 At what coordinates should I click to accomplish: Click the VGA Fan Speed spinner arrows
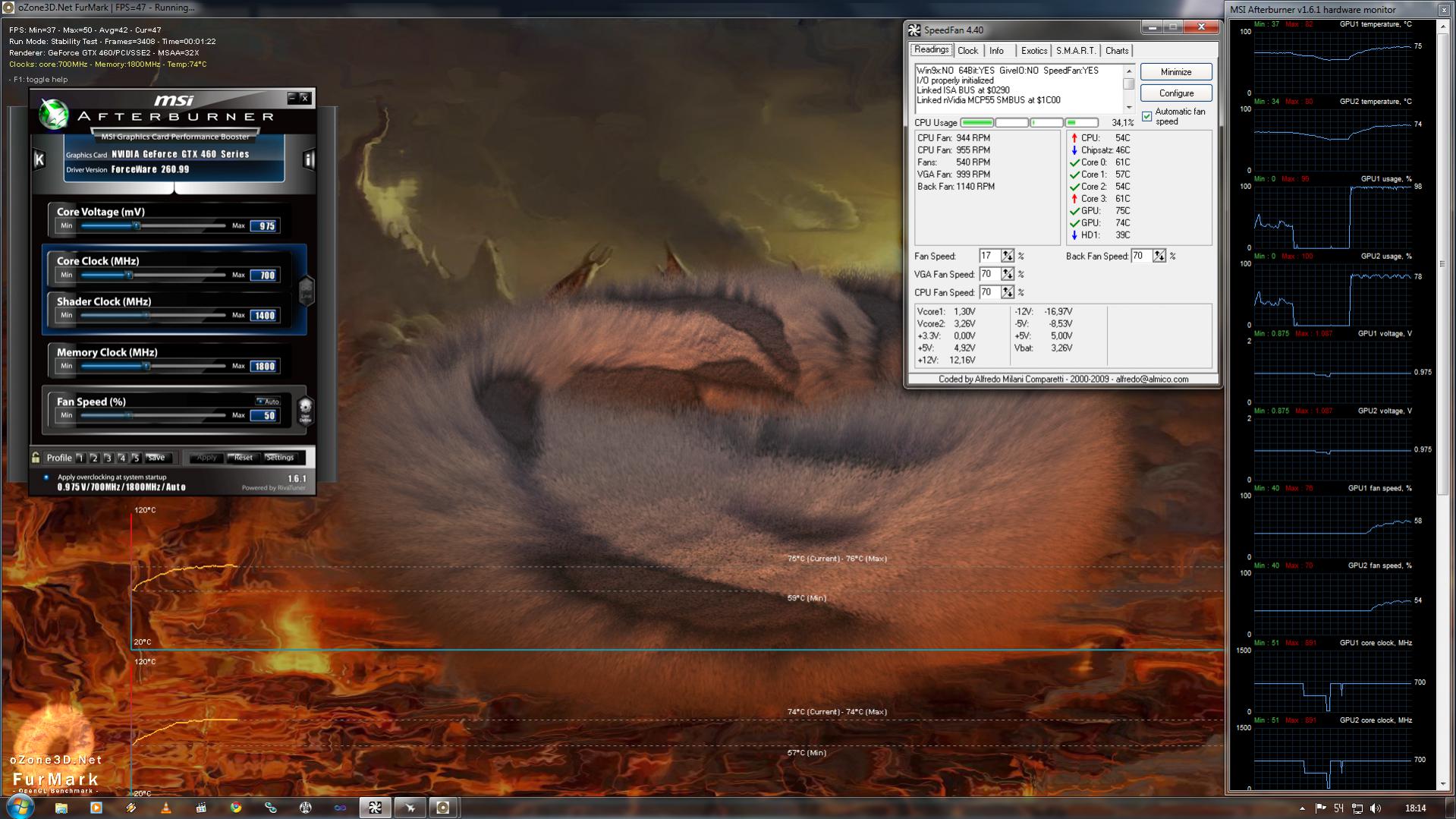point(1007,275)
